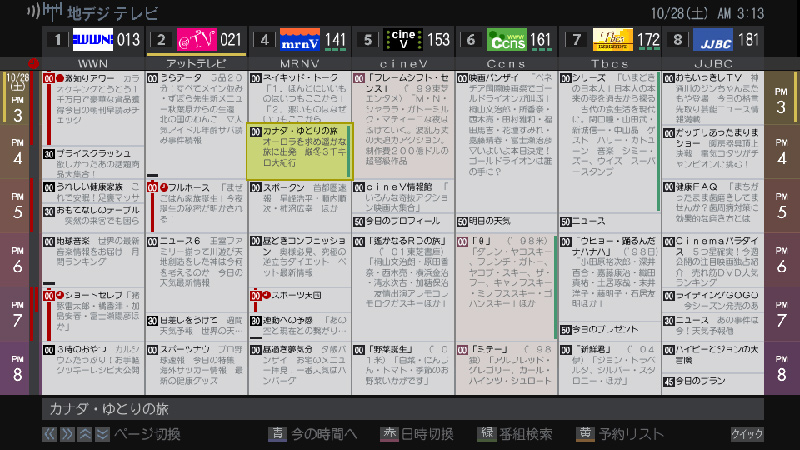Select highlighted program カナダ・ゆとりの旅

(300, 152)
